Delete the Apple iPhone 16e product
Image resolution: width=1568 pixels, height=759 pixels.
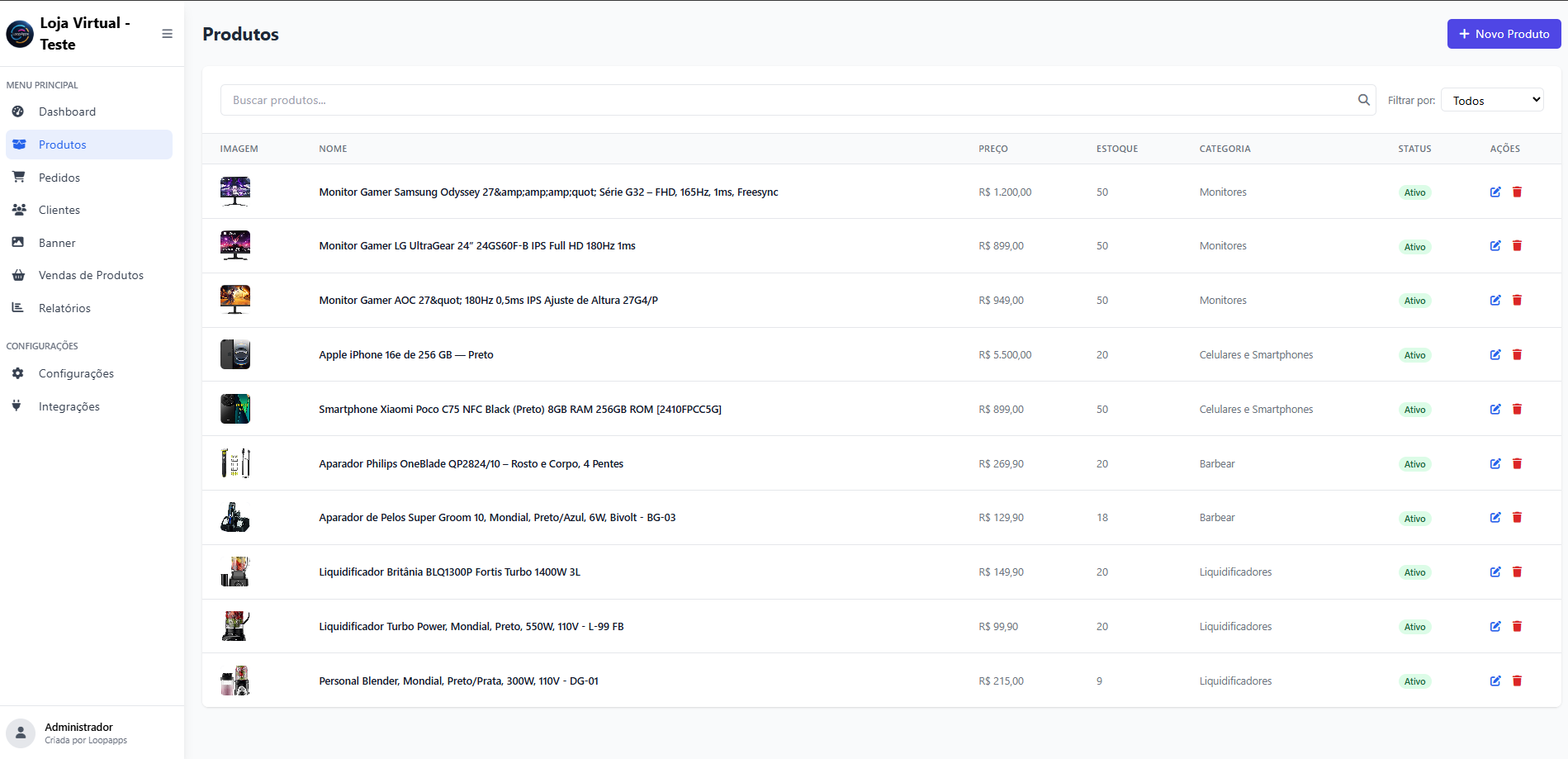(1517, 355)
